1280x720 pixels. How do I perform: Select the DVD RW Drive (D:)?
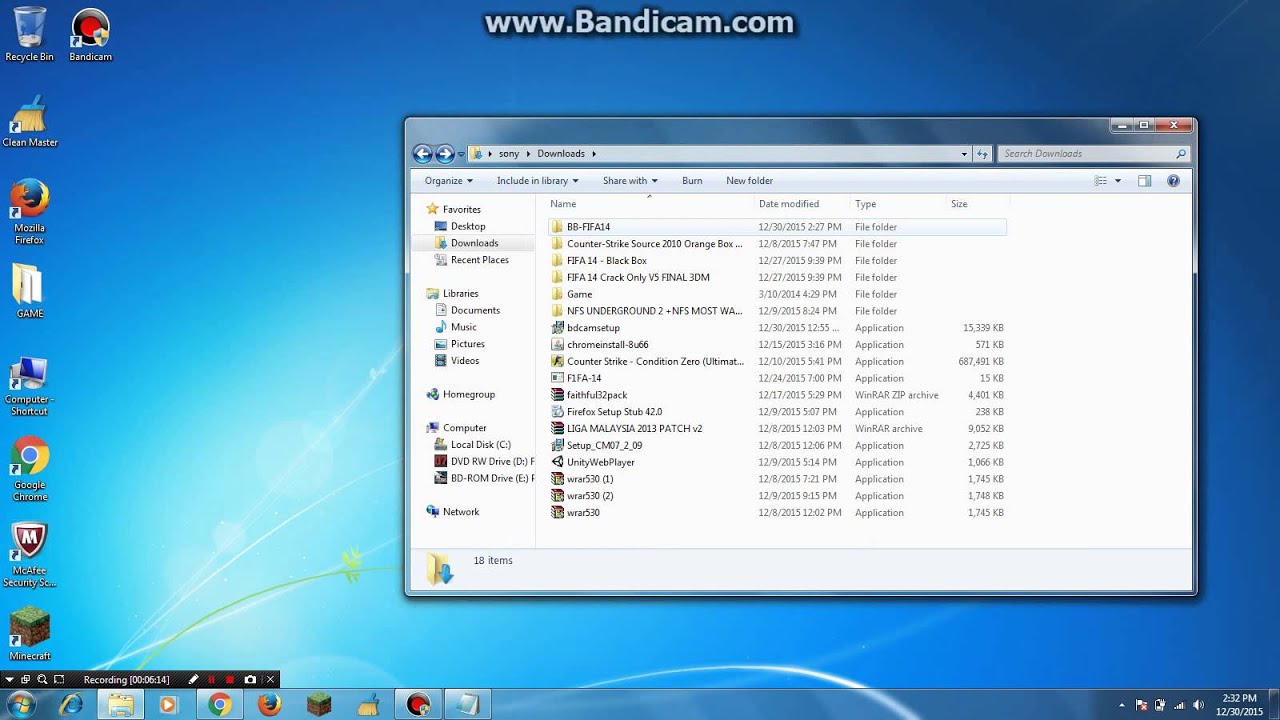(484, 462)
